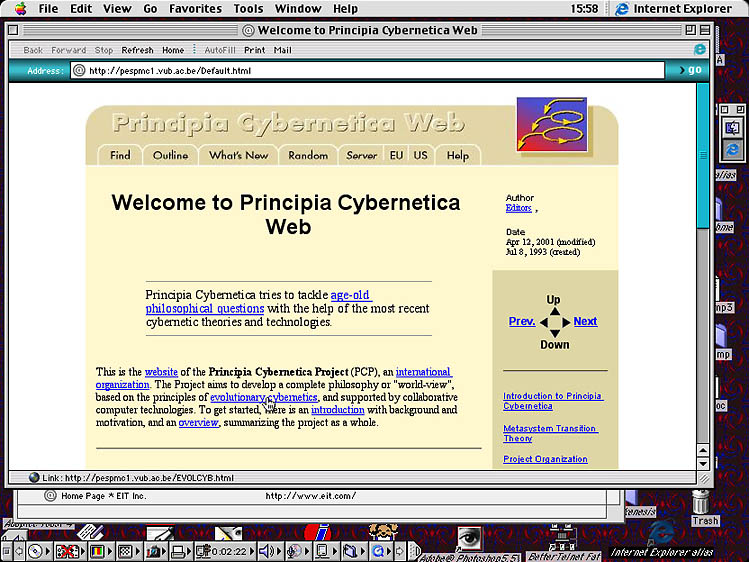Click the Stop toolbar button
The height and width of the screenshot is (562, 749).
tap(104, 50)
